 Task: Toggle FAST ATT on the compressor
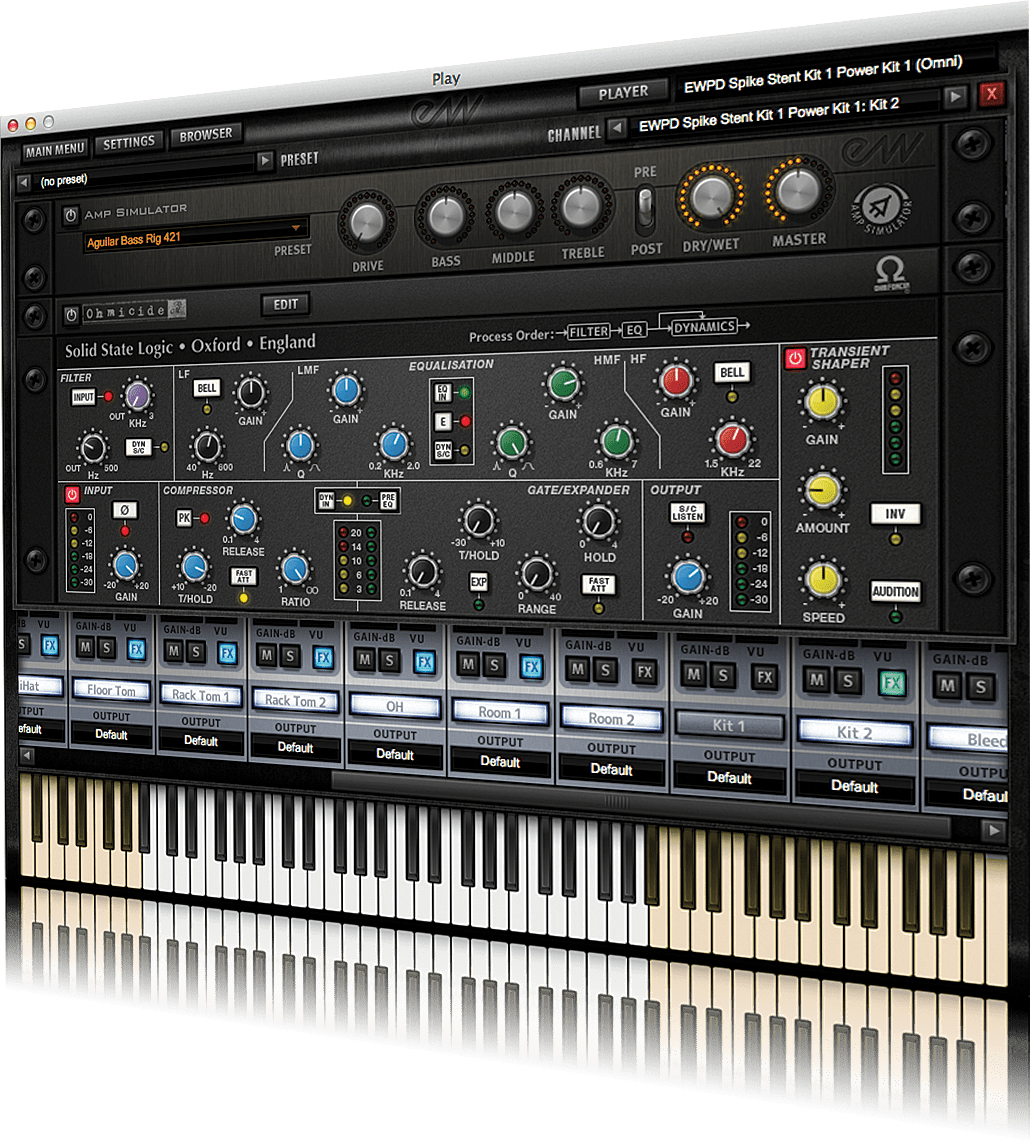pos(245,577)
